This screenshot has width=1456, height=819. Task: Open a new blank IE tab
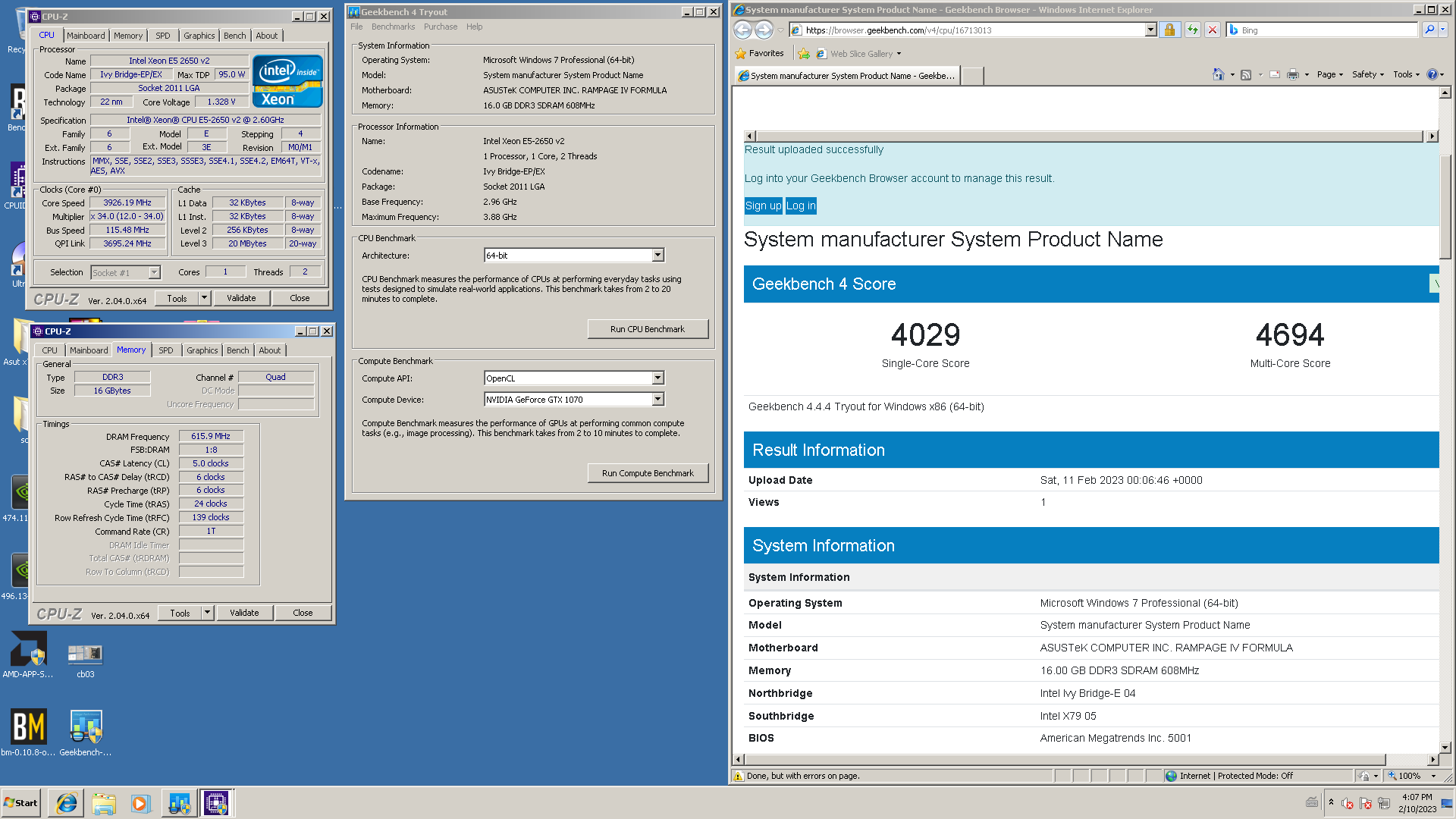973,75
